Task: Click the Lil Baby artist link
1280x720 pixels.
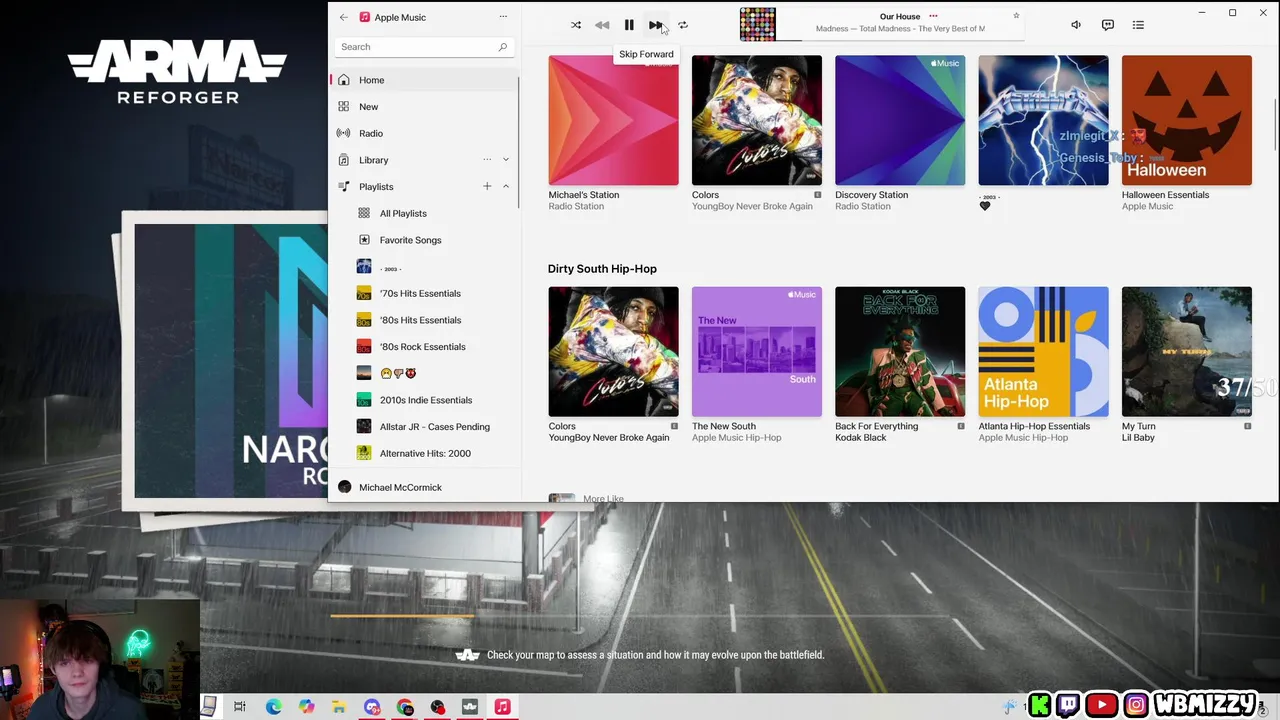Action: pos(1138,438)
